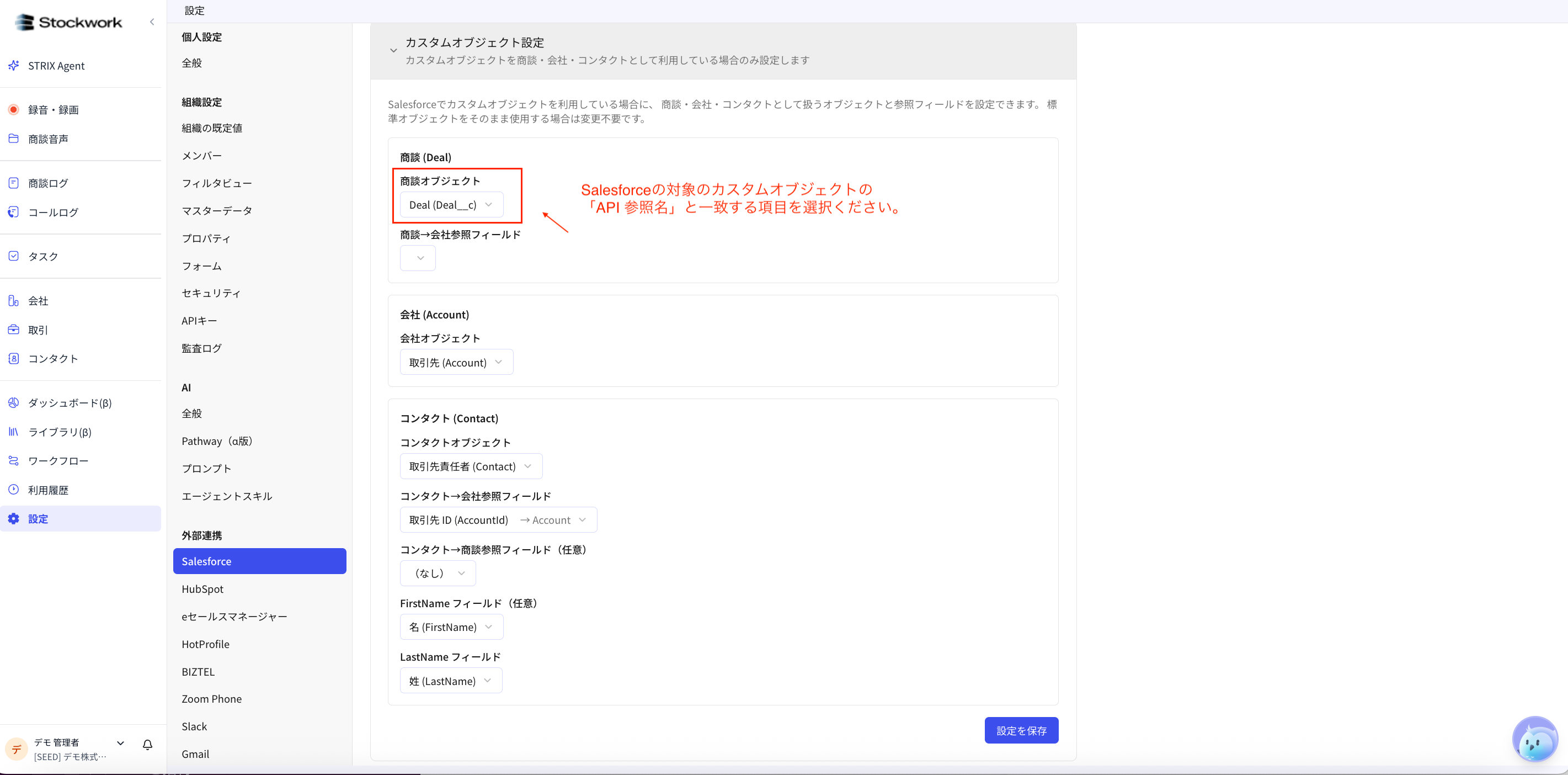Open the コンタクトオブジェクト 取引先責任者 (Contact) dropdown
The width and height of the screenshot is (1568, 775).
tap(471, 466)
